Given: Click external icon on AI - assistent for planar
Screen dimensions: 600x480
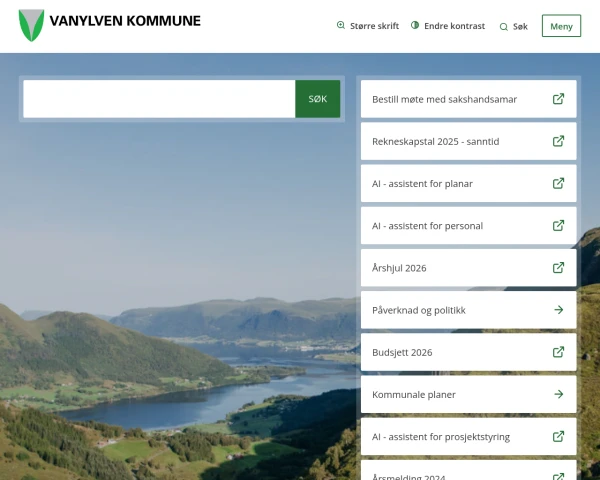Looking at the screenshot, I should pyautogui.click(x=558, y=183).
